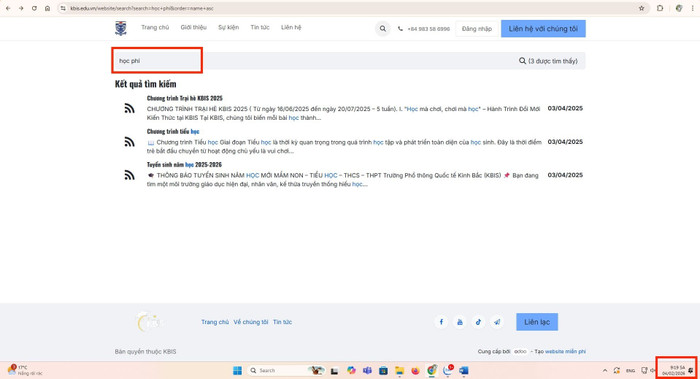
Task: Click feed icon of Tuyển sinh result
Action: coord(129,175)
